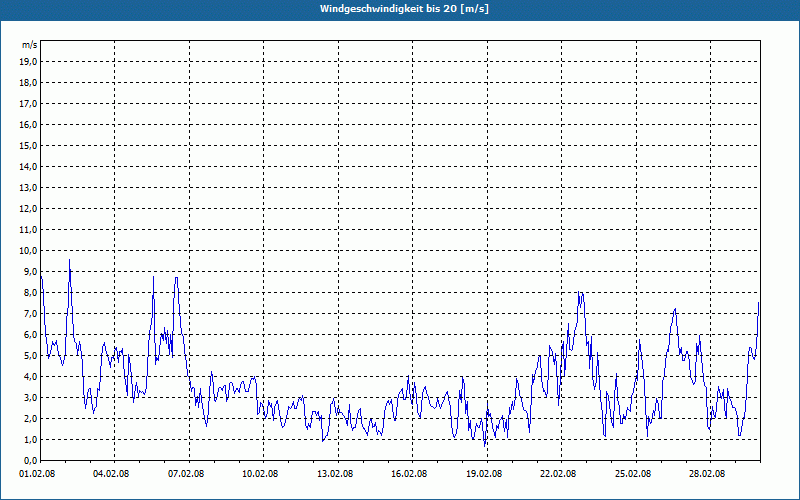Viewport: 800px width, 500px height.
Task: Select the 19,0 y-axis label
Action: tap(29, 62)
